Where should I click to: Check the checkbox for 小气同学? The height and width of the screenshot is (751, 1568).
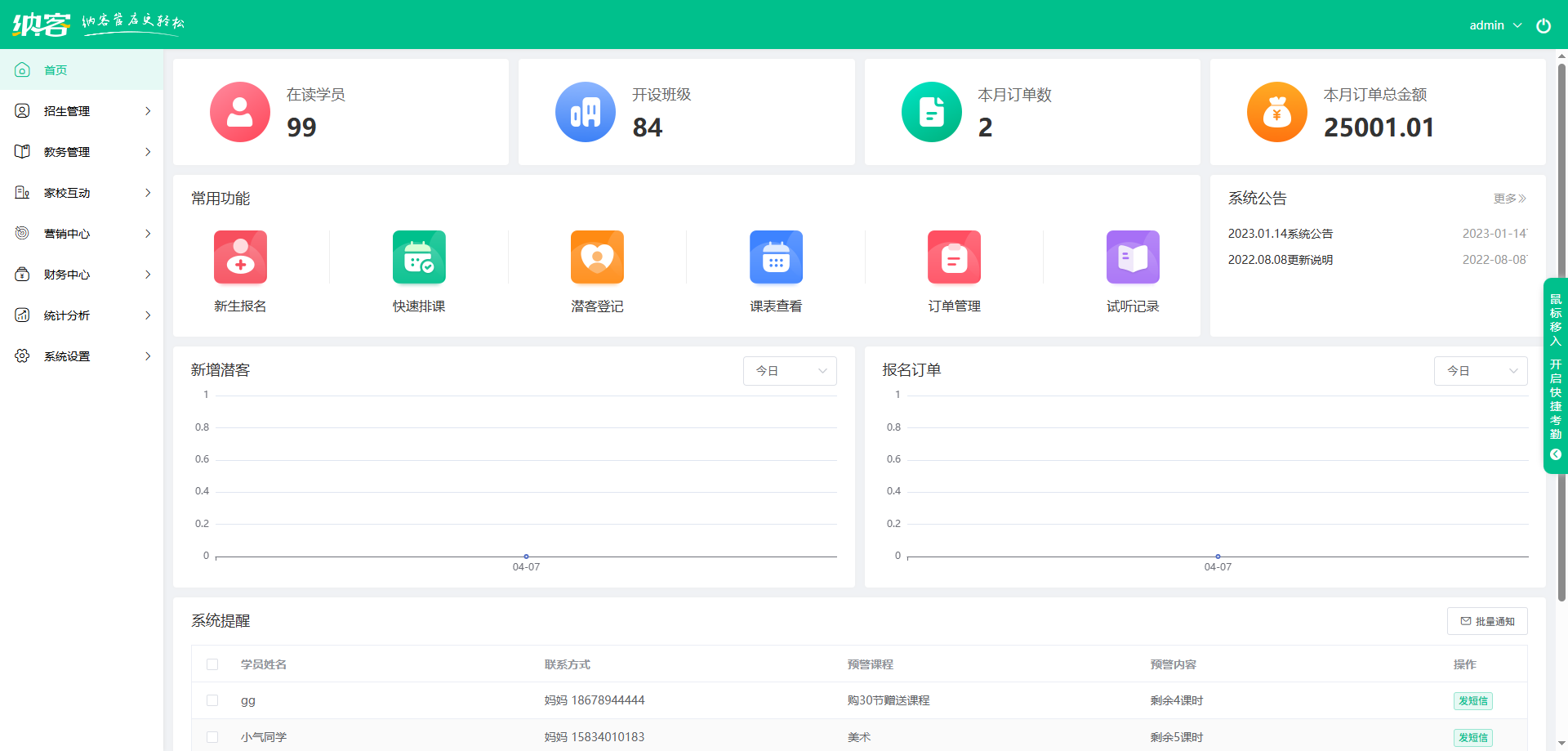[x=212, y=737]
